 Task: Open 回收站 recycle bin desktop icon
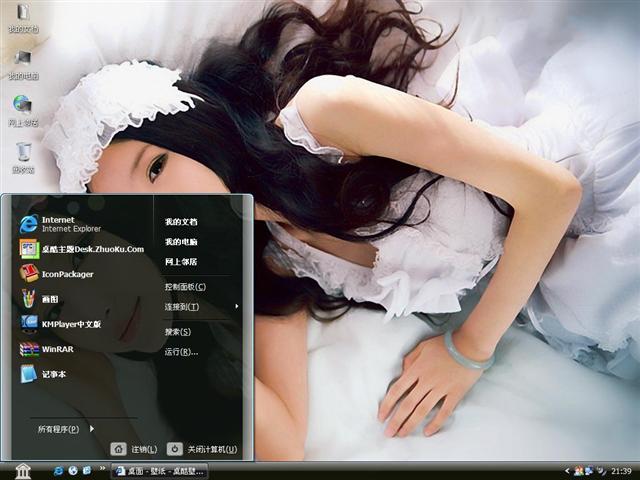[23, 158]
